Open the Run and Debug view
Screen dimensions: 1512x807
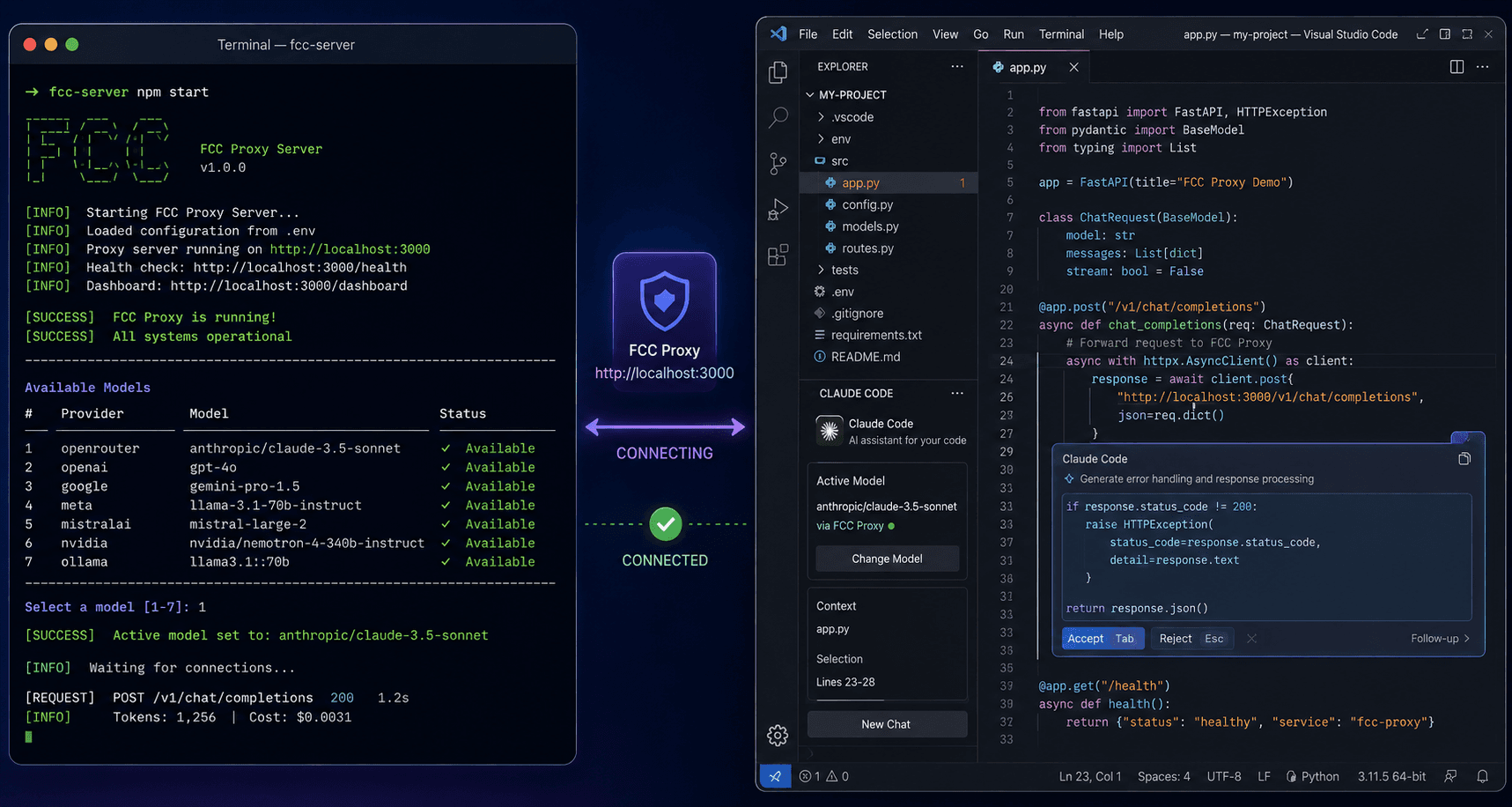[778, 210]
